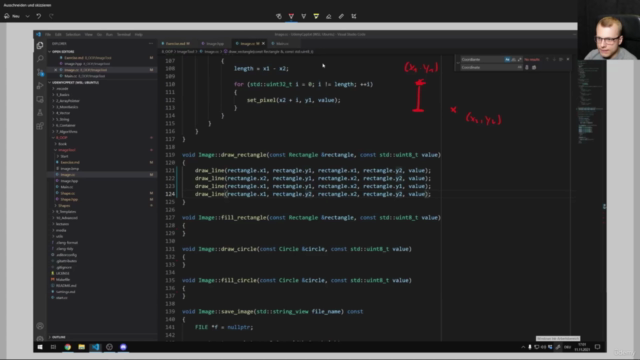Open the Accounts icon in activity bar
This screenshot has width=640, height=360.
[40, 326]
